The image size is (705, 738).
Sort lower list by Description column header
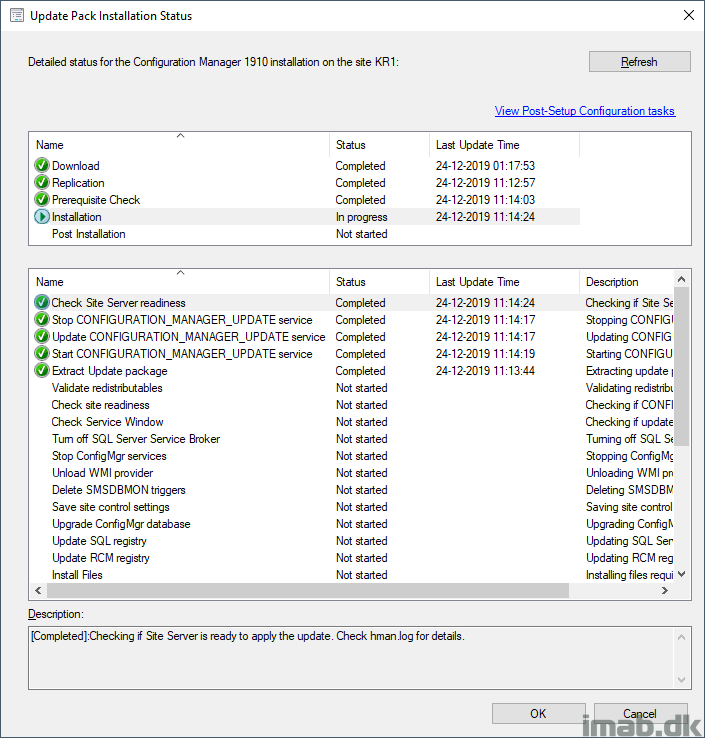[x=626, y=281]
